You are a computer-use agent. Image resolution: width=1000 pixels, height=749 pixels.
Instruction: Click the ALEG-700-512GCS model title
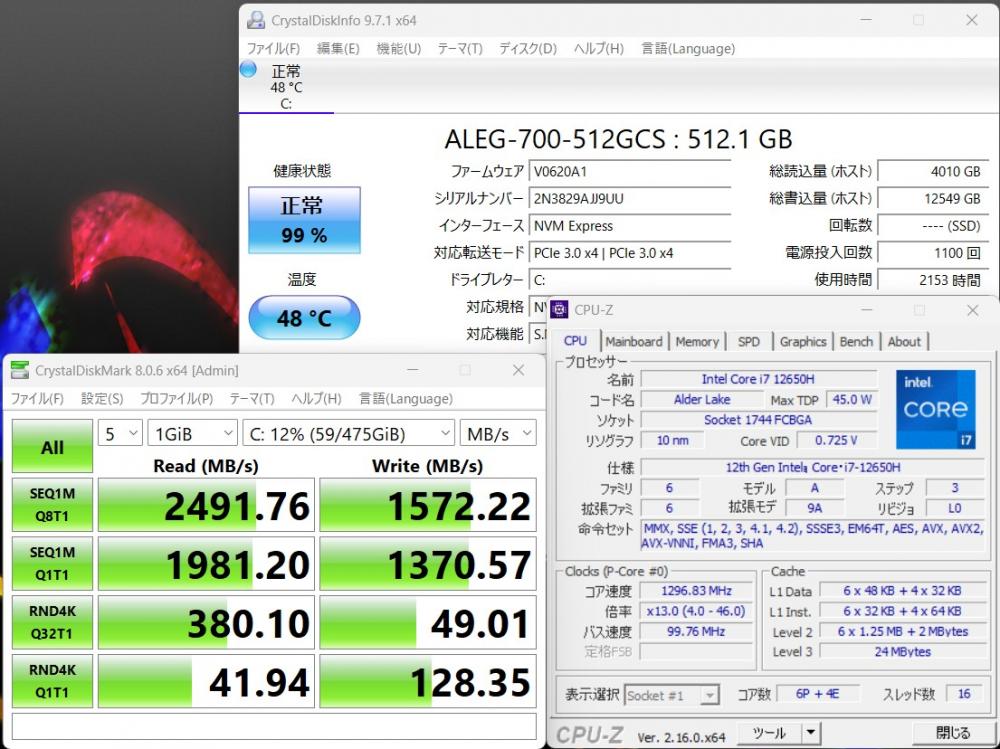[618, 139]
